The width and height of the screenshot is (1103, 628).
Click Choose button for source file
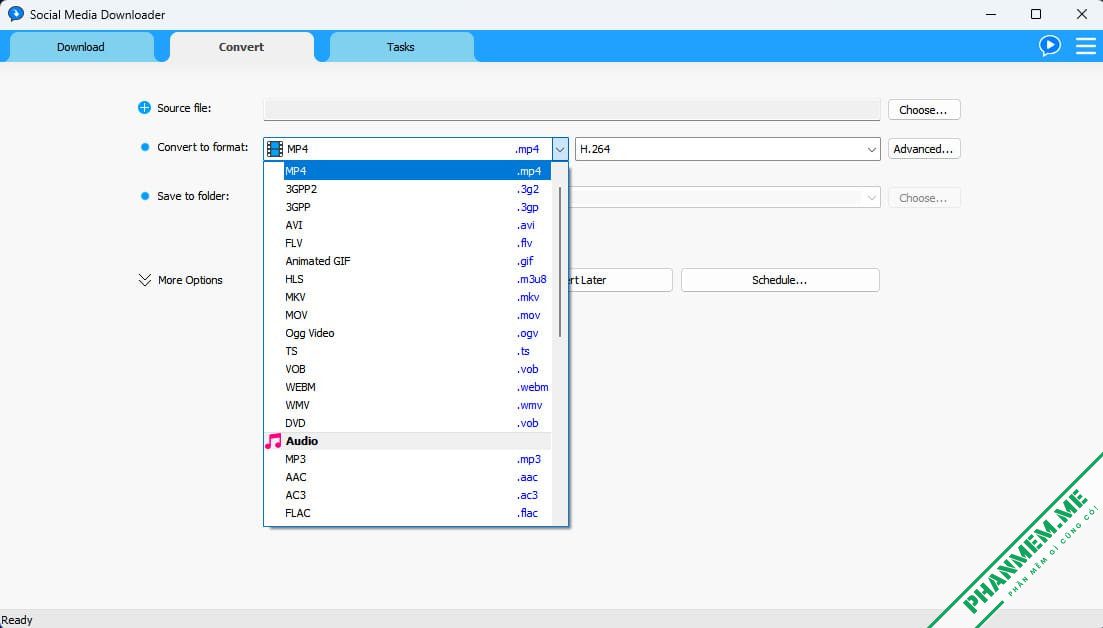pos(924,110)
